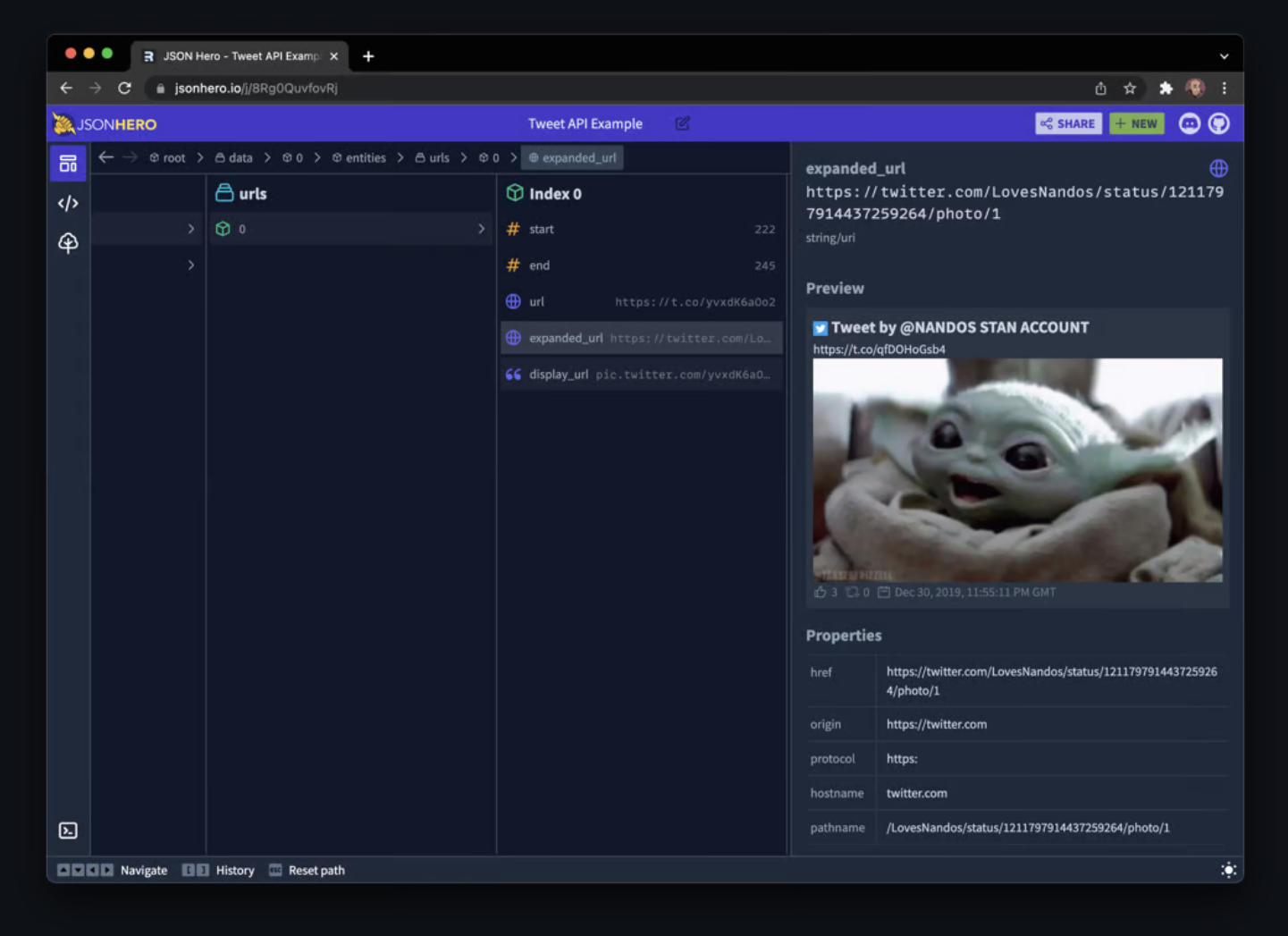The image size is (1288, 936).
Task: Select the expanded_url row
Action: (x=641, y=338)
